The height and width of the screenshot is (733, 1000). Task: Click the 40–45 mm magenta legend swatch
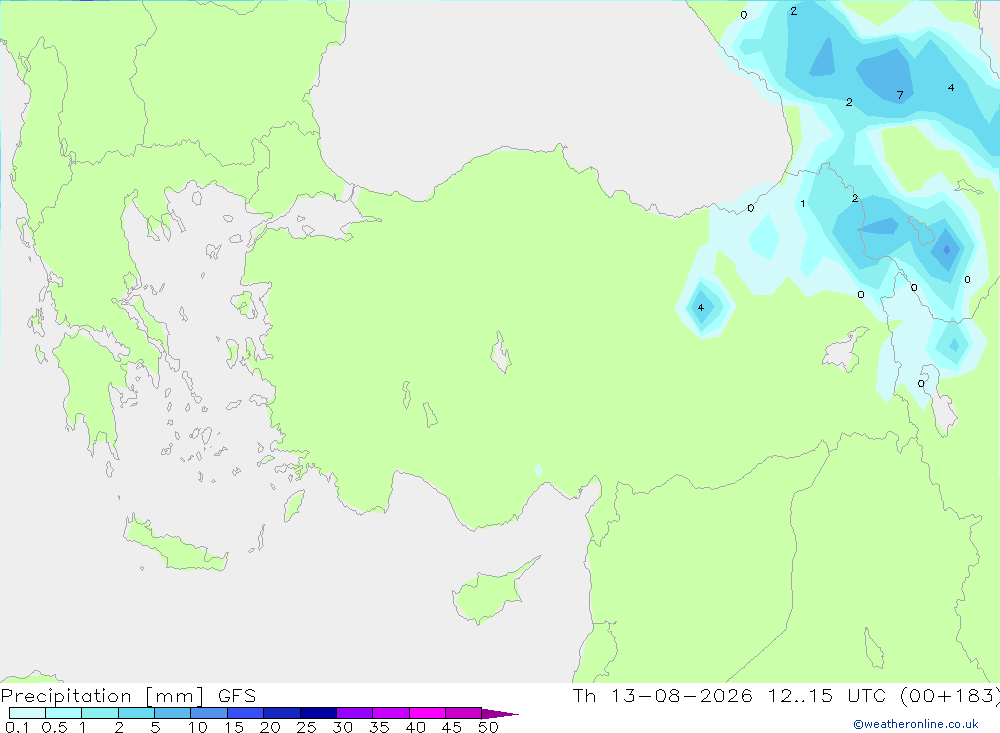427,713
